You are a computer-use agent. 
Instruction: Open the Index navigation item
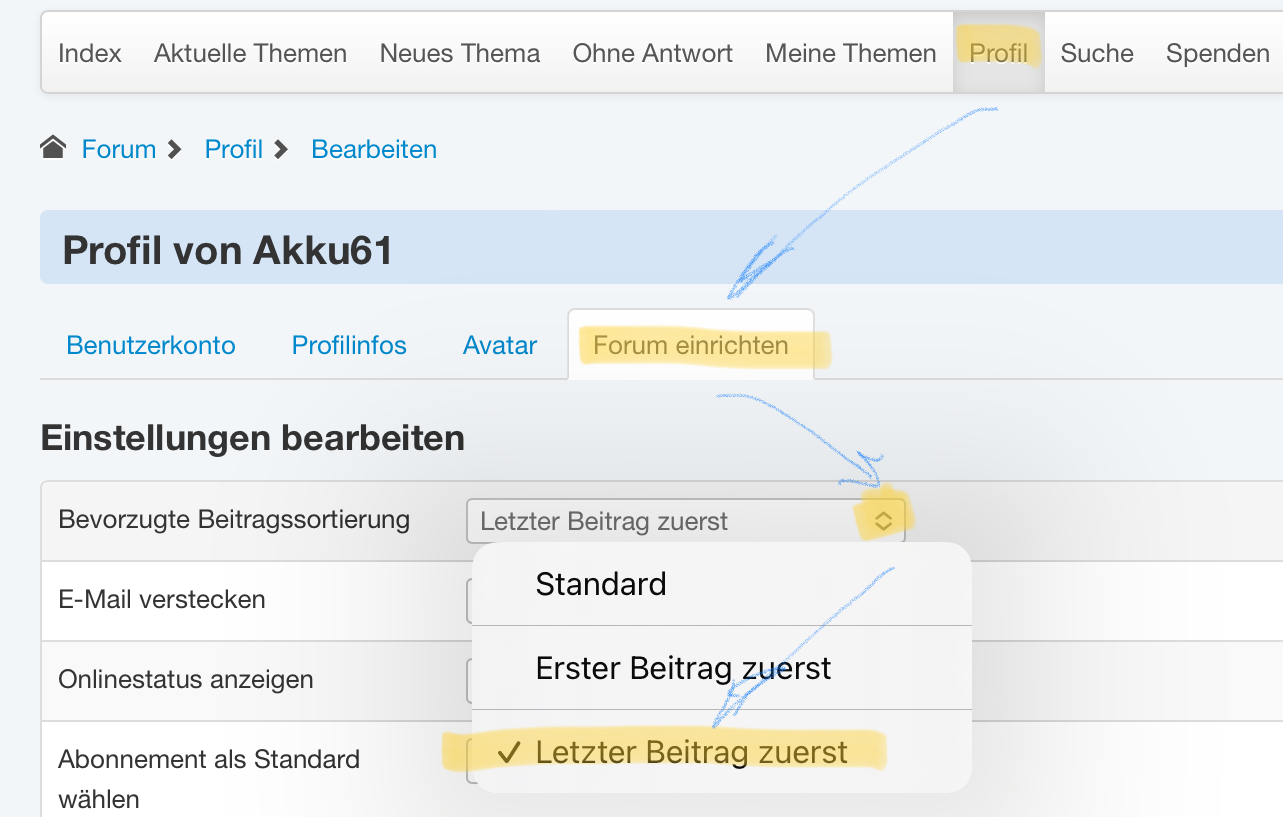[x=90, y=53]
